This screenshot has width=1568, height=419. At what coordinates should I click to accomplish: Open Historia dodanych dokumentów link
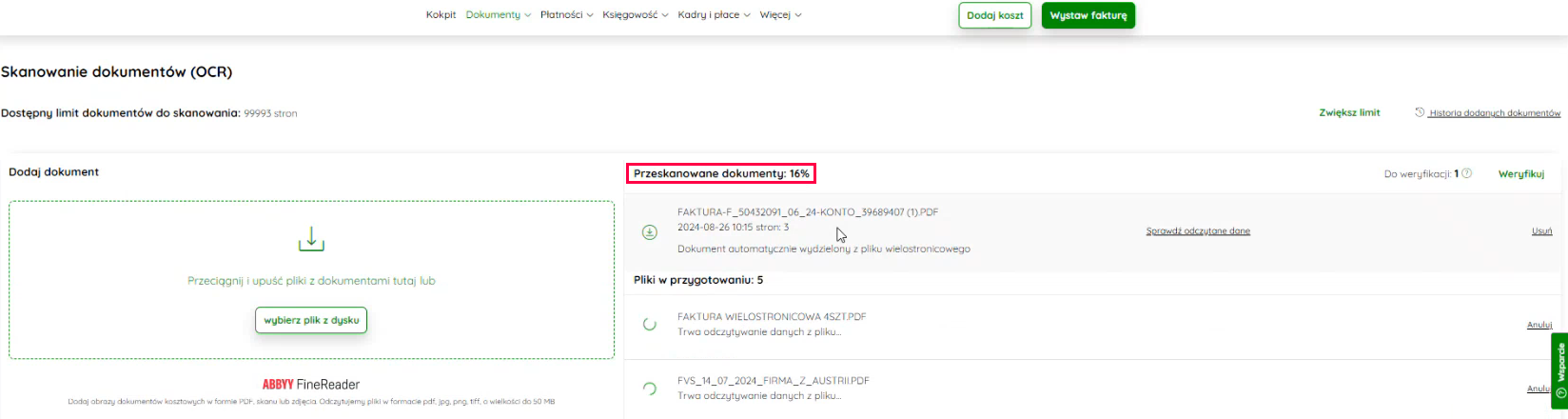coord(1495,112)
